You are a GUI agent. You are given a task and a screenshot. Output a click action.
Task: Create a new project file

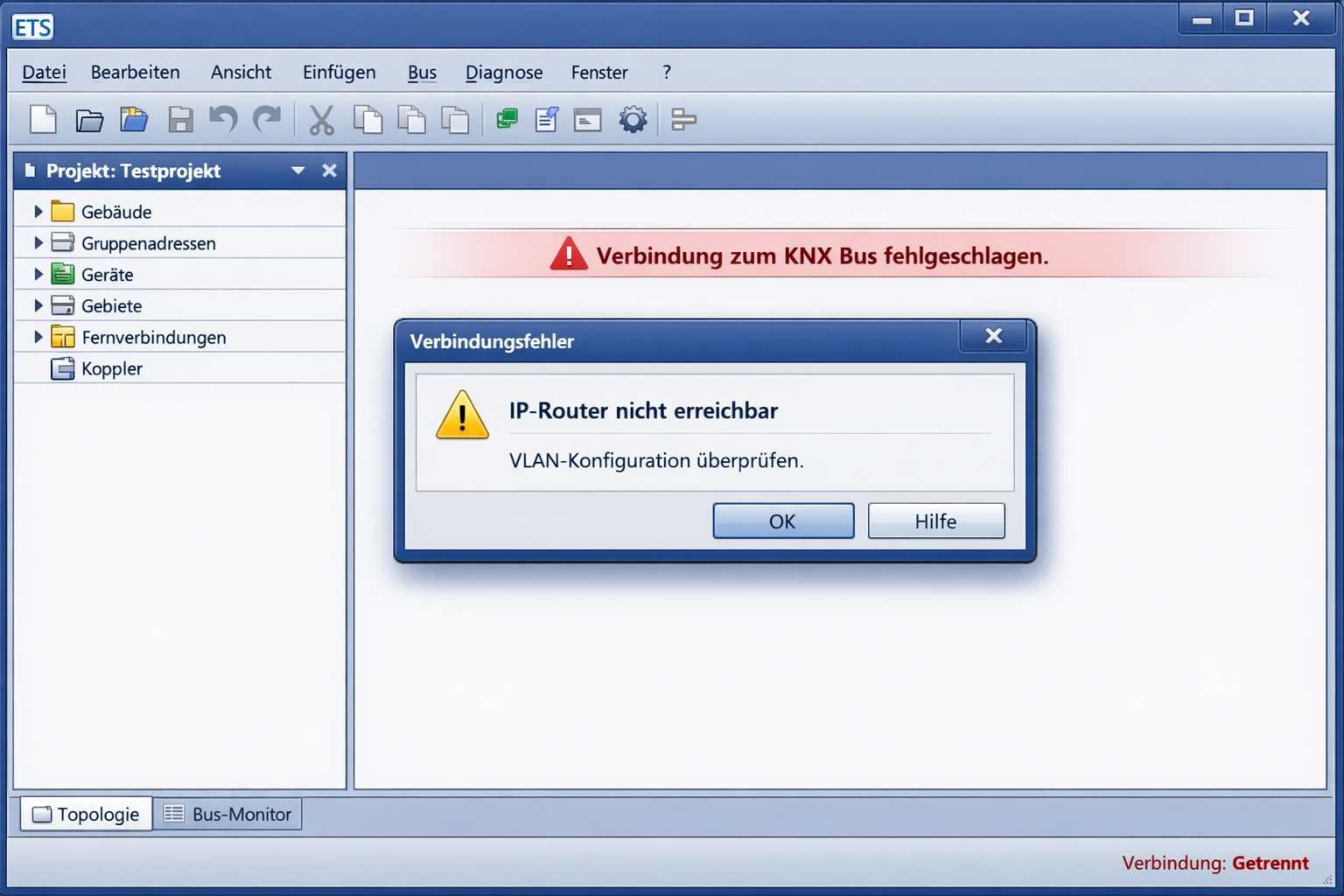coord(43,119)
